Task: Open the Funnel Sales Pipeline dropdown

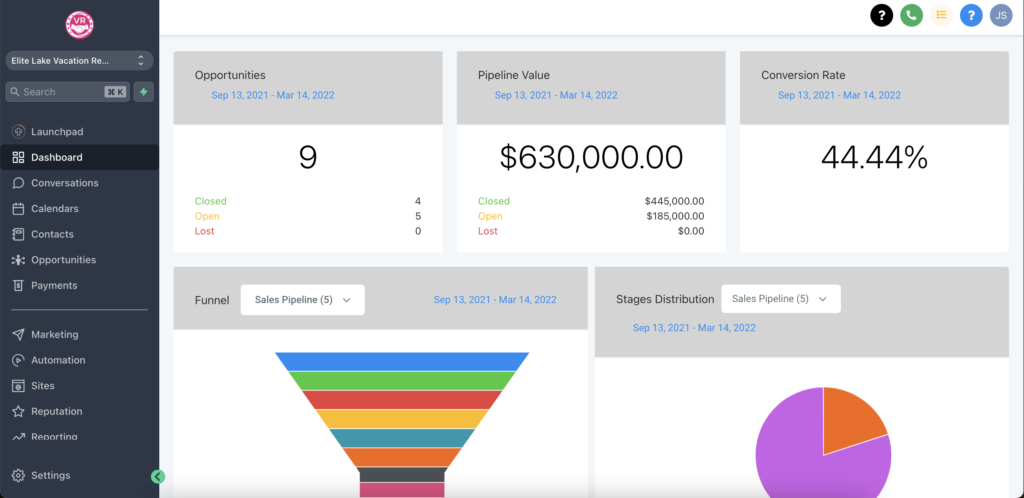Action: pyautogui.click(x=302, y=300)
